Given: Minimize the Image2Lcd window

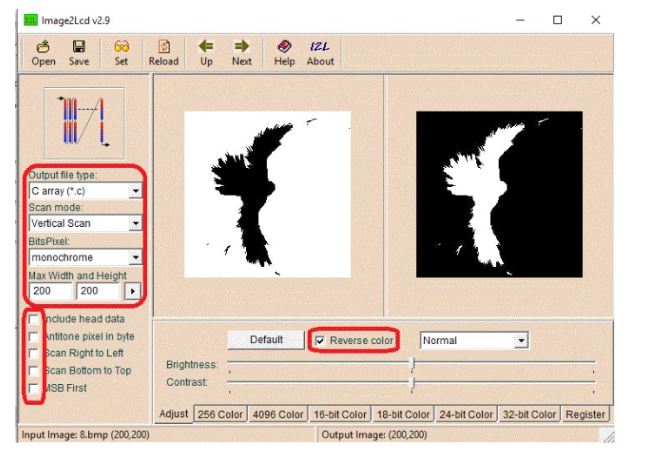Looking at the screenshot, I should (520, 20).
